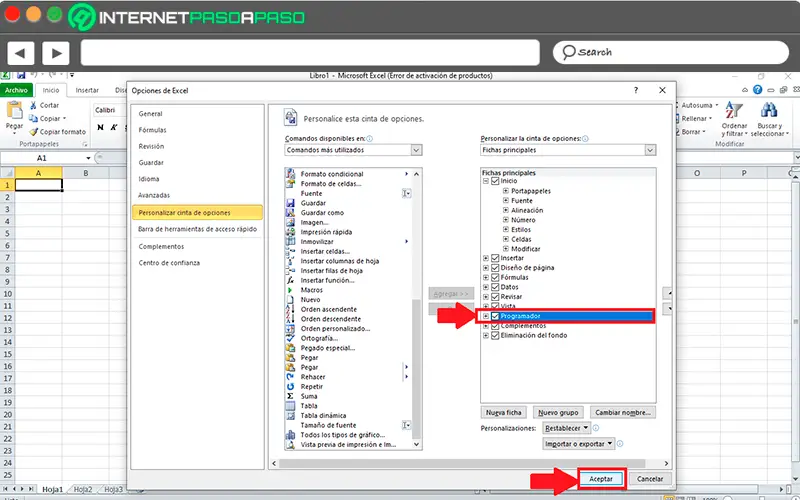Click the Guardar como command icon

pyautogui.click(x=290, y=213)
